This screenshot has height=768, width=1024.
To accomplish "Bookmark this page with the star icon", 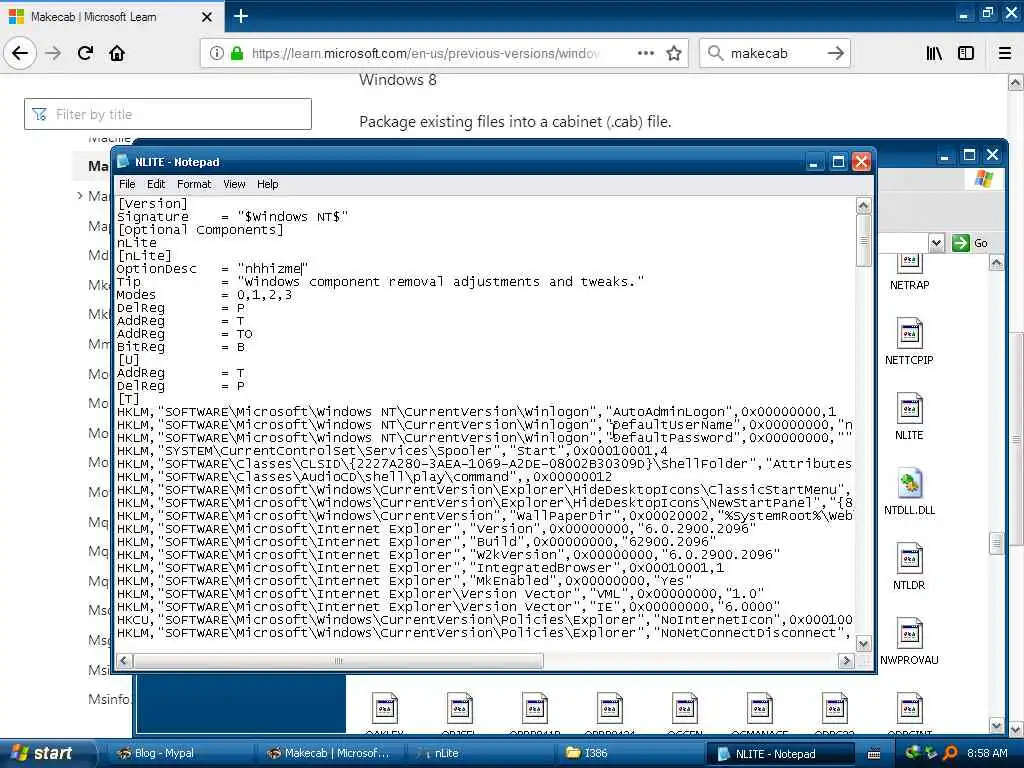I will 674,53.
